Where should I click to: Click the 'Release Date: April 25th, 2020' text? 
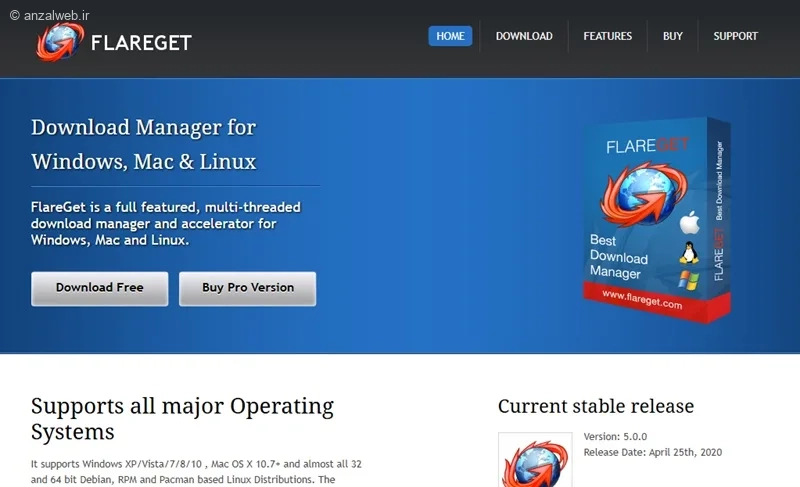(653, 452)
